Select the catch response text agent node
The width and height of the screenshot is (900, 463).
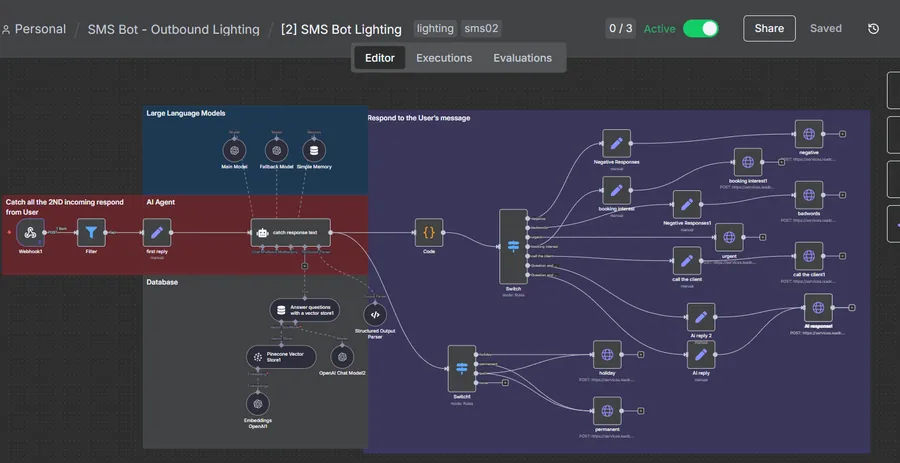point(290,233)
